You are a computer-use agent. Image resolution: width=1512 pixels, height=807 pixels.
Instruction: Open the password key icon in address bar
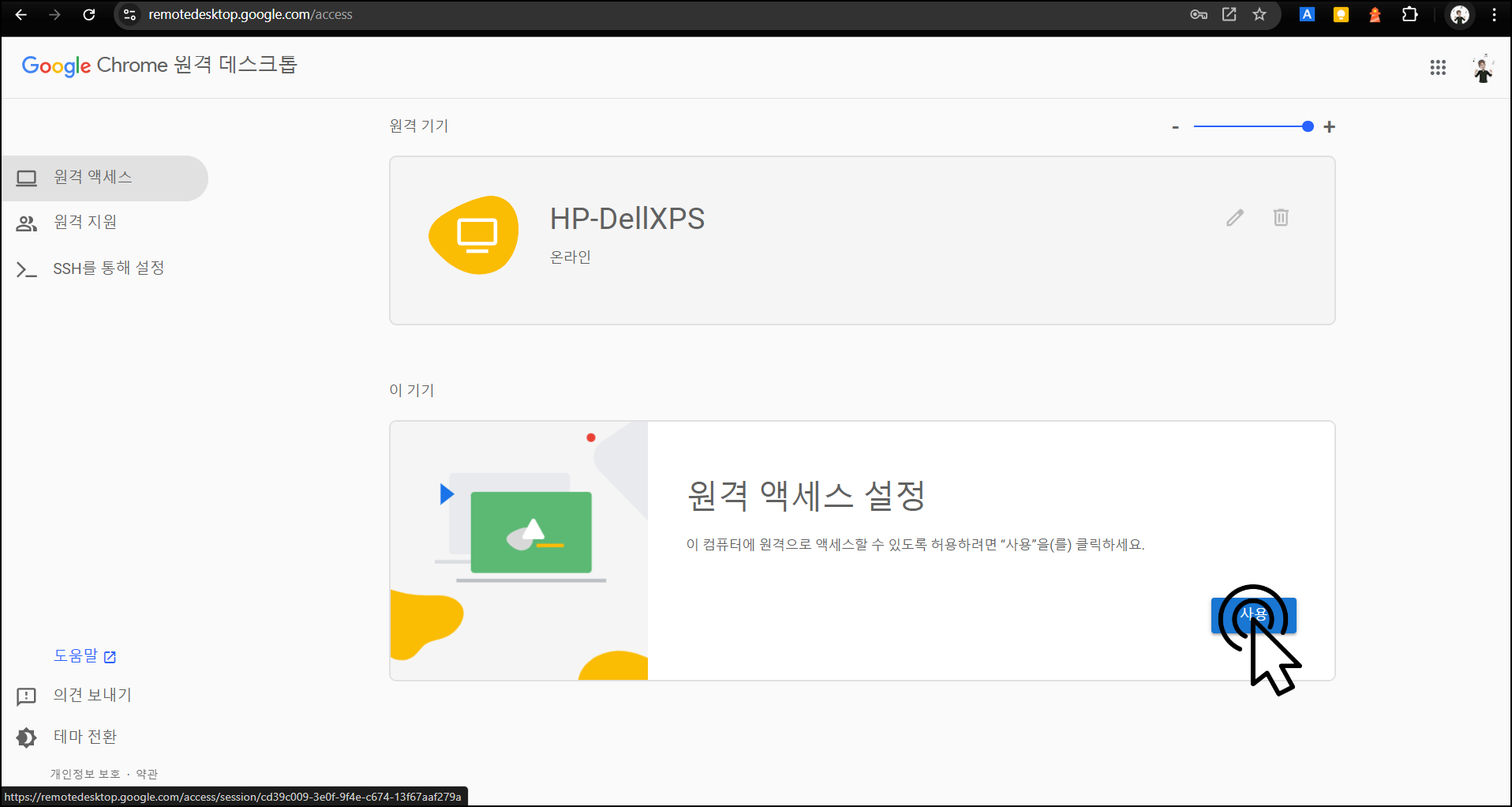click(x=1199, y=14)
